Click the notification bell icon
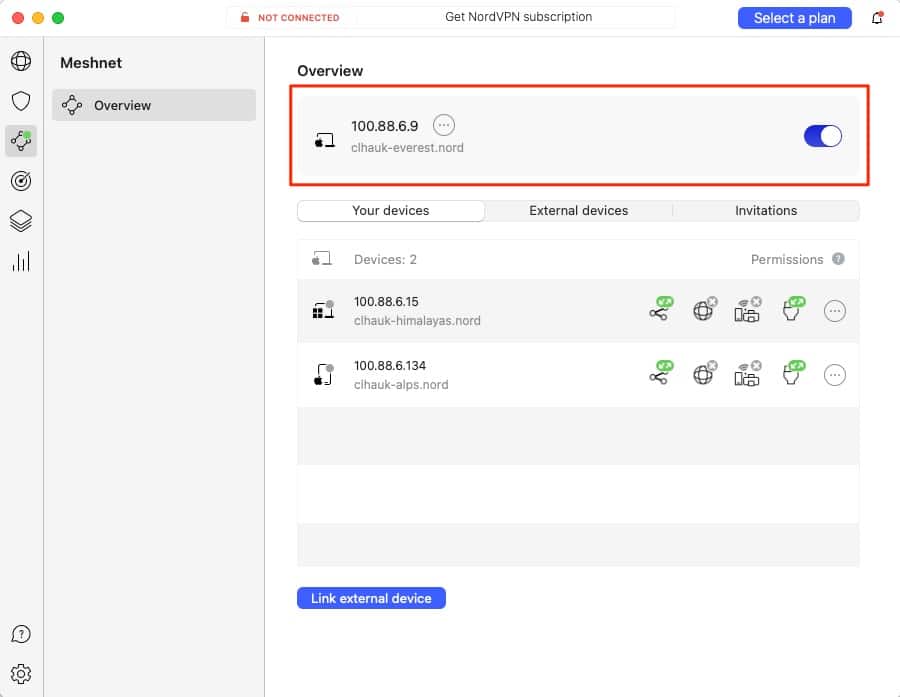The image size is (900, 697). point(877,18)
